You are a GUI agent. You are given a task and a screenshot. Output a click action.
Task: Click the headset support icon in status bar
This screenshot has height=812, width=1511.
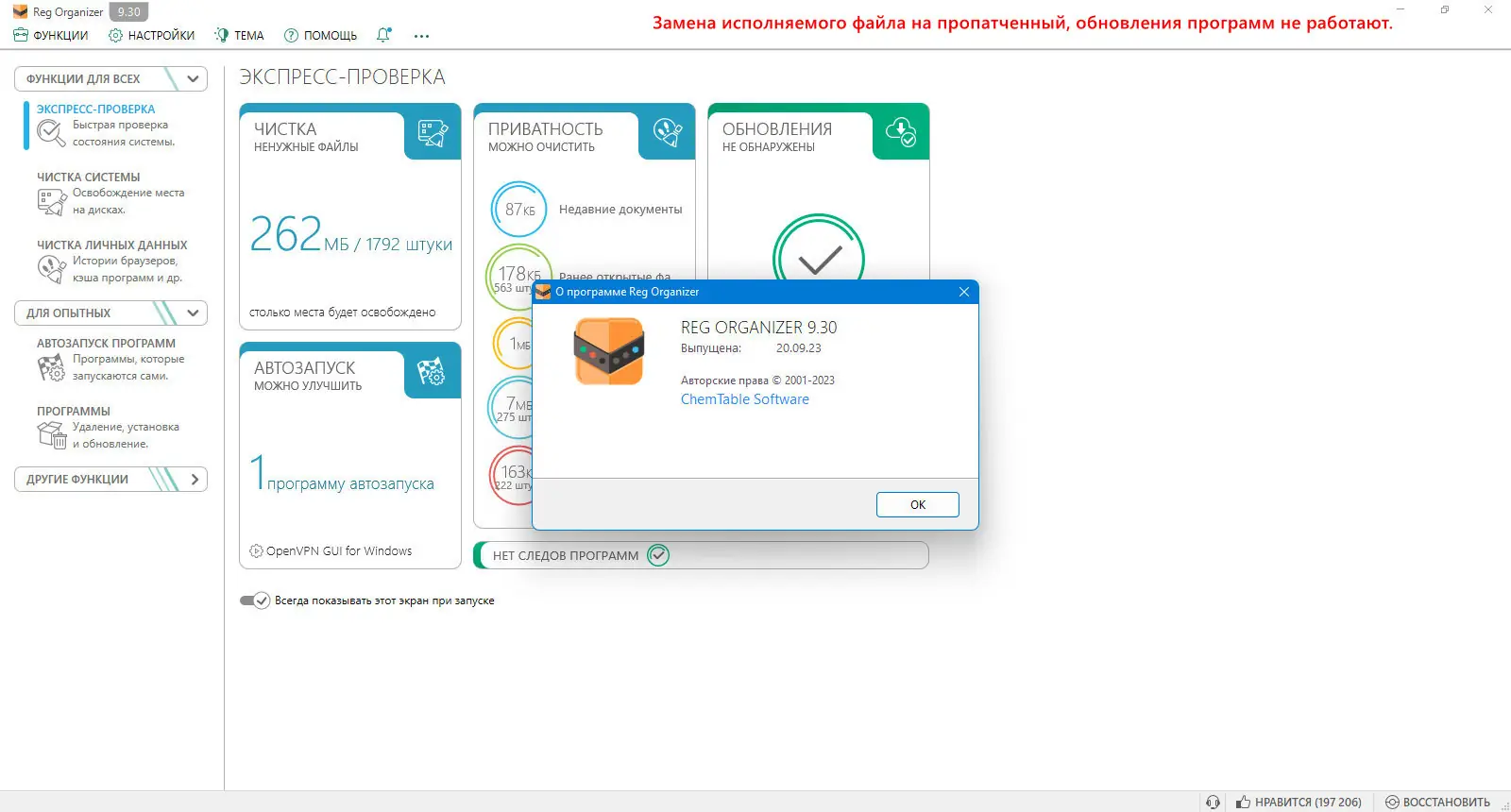(x=1213, y=802)
